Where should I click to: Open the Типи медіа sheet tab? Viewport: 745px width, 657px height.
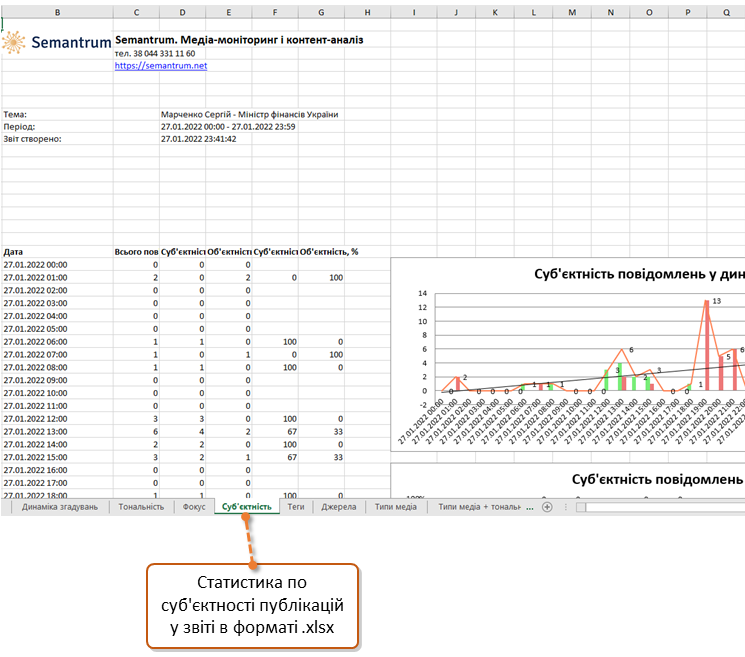point(395,507)
